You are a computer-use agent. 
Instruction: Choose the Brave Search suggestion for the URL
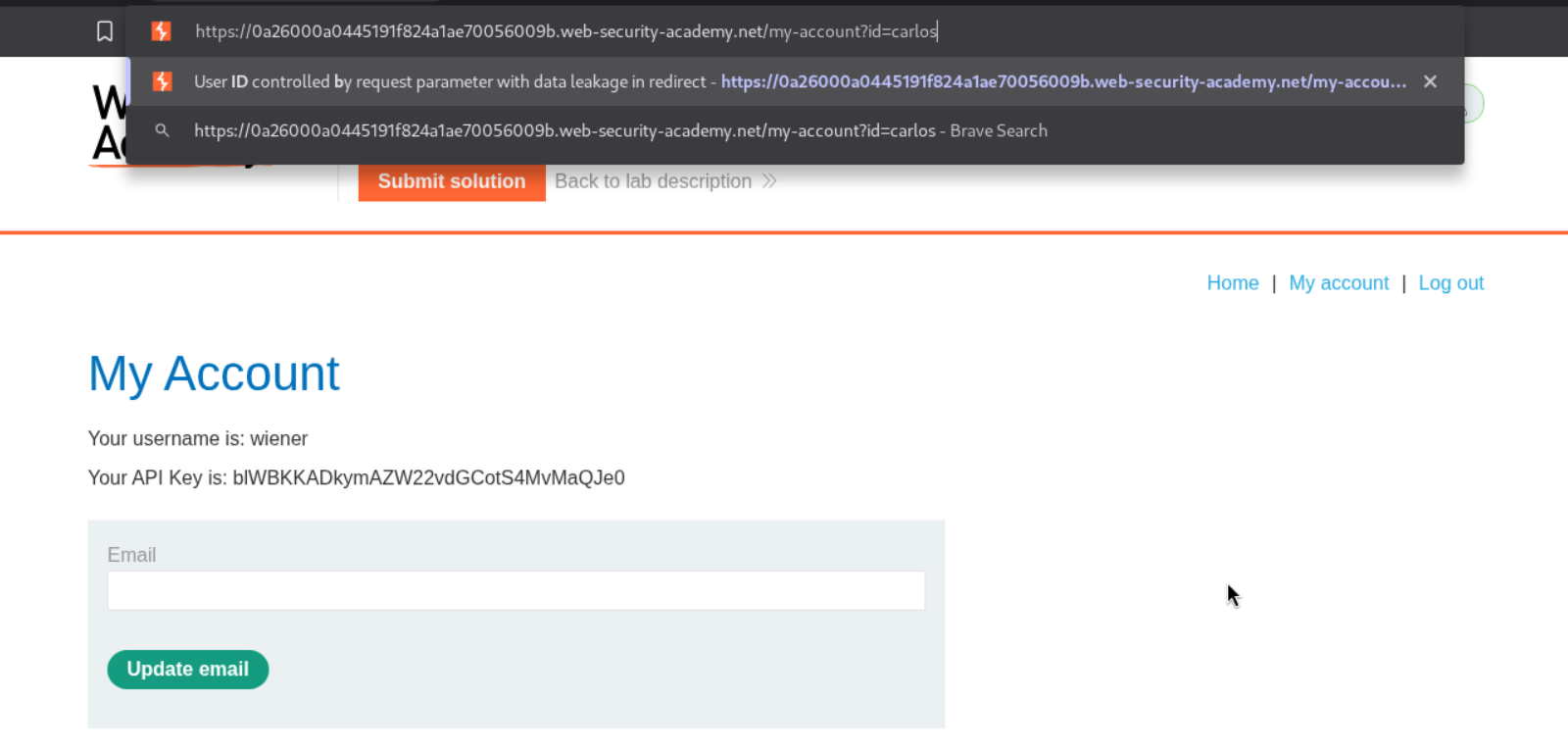619,130
